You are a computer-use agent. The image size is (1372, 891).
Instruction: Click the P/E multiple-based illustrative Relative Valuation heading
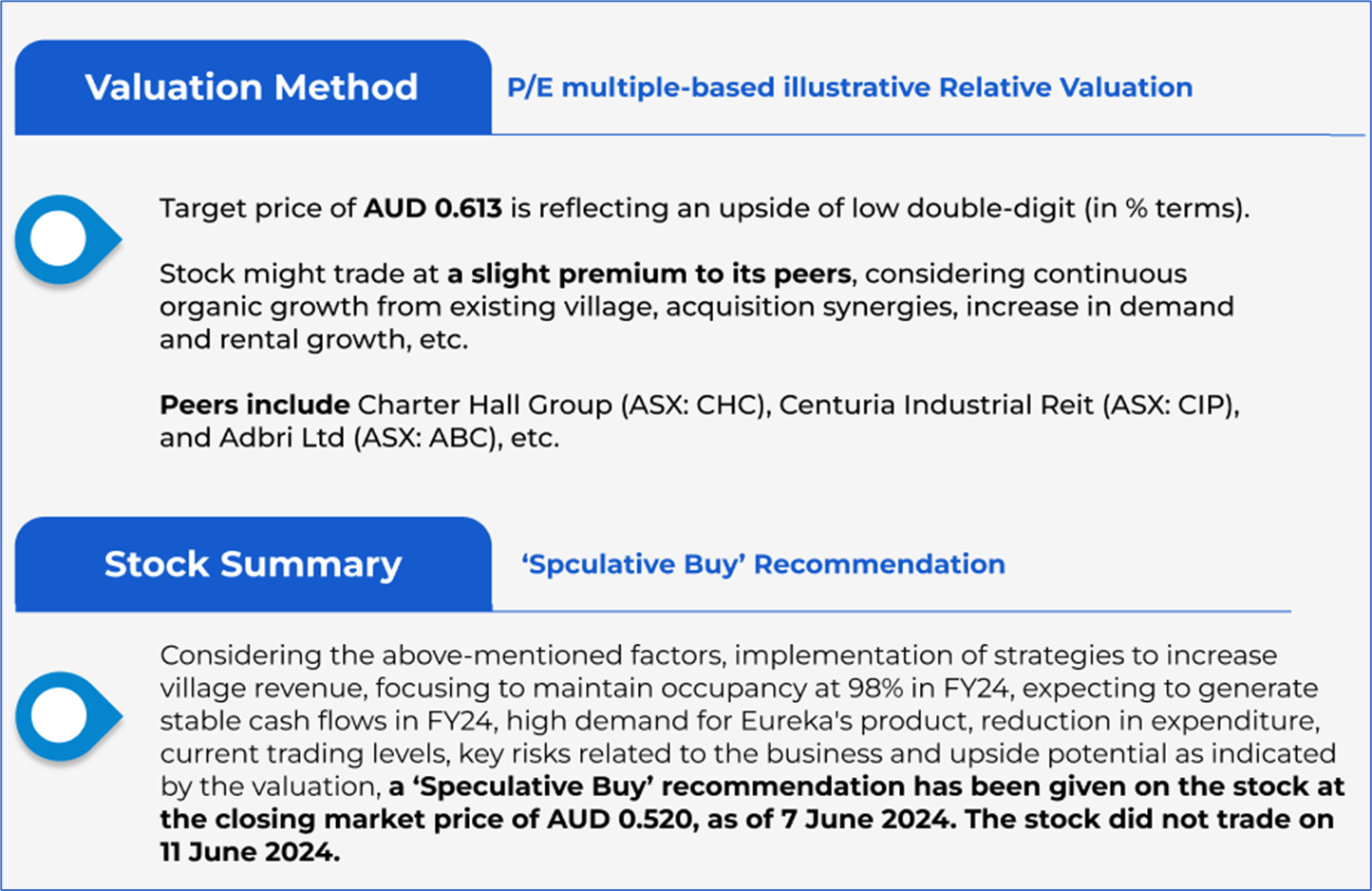pos(849,87)
